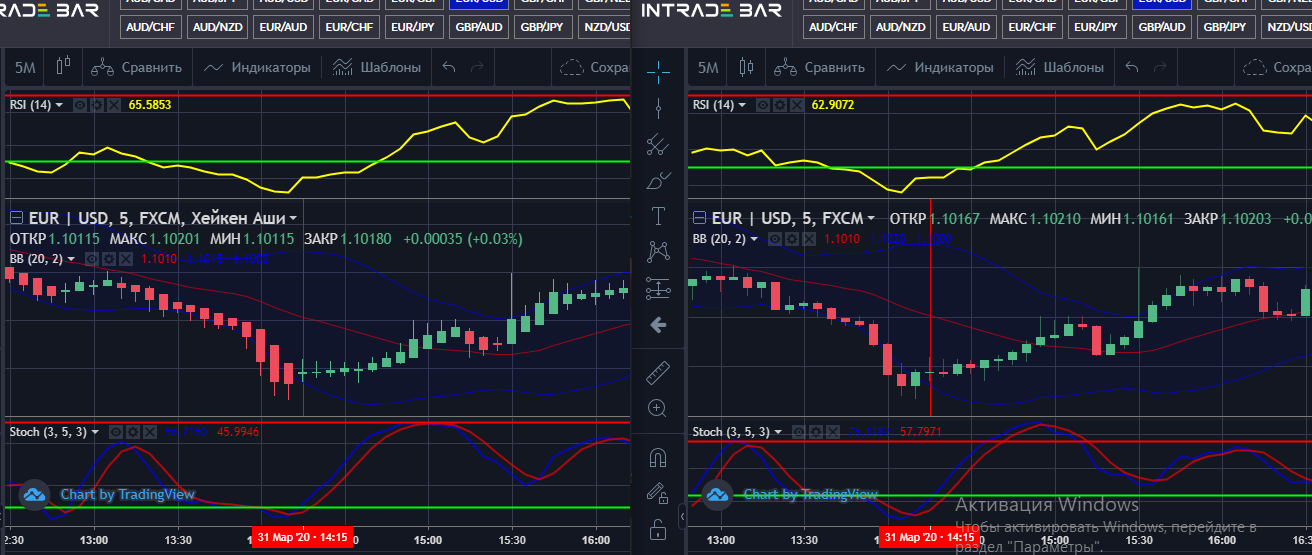Select EUR/JPY pair in right window

coord(1099,27)
